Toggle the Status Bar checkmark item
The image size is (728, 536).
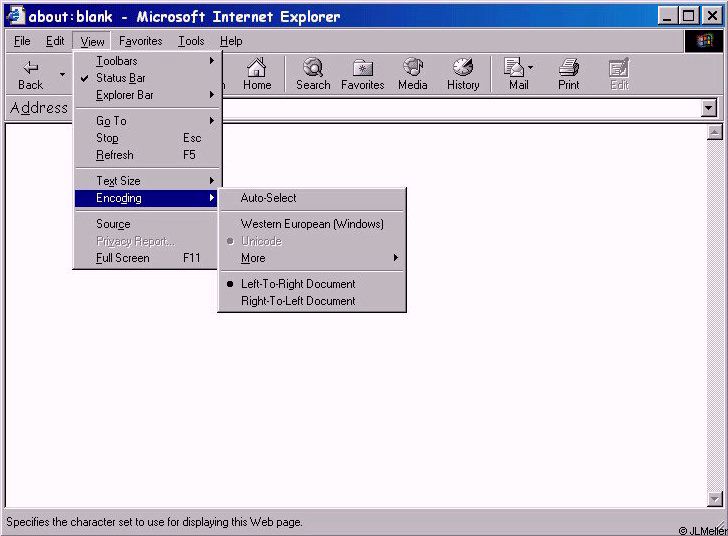point(146,78)
